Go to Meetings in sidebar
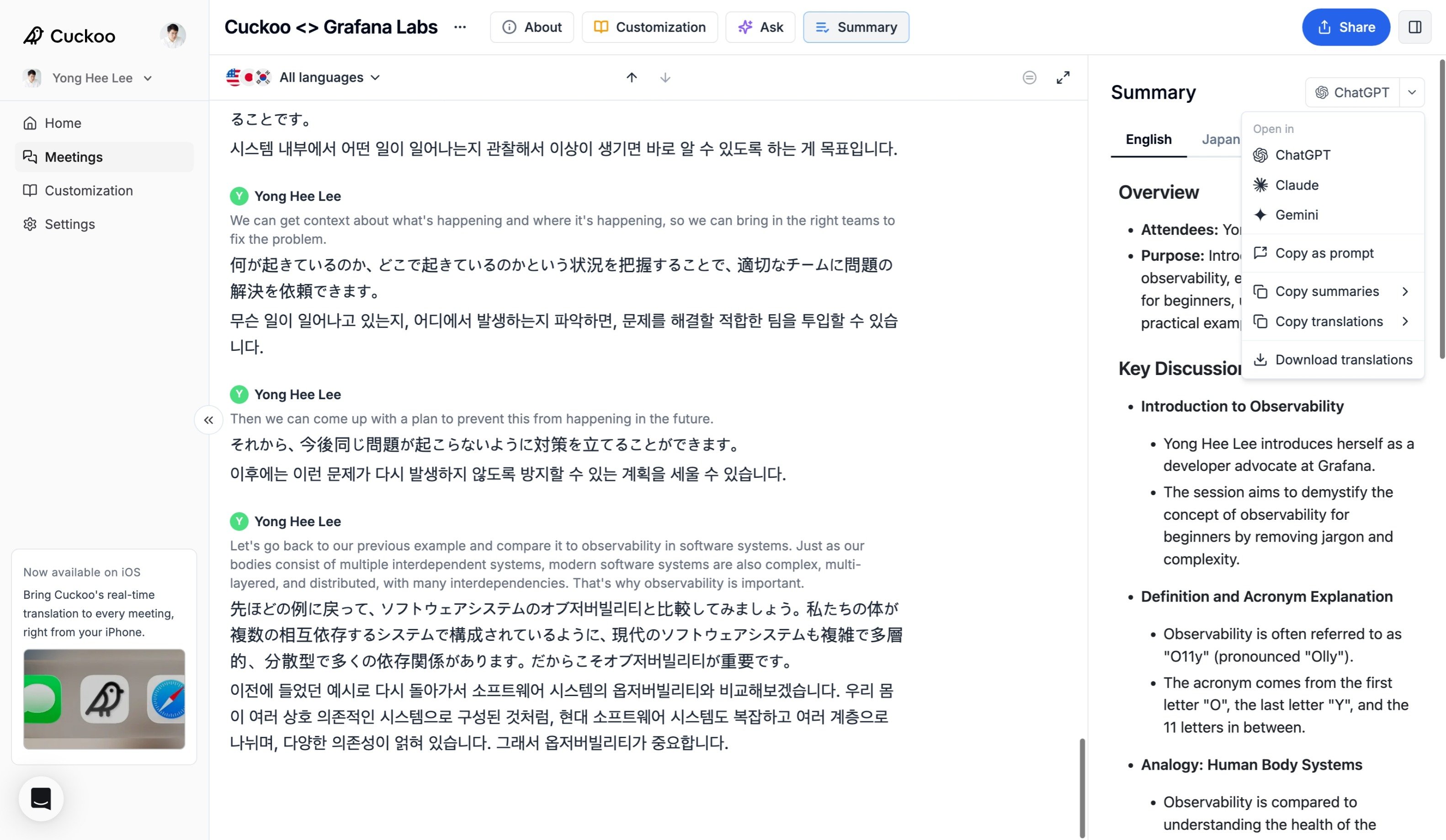 click(104, 157)
